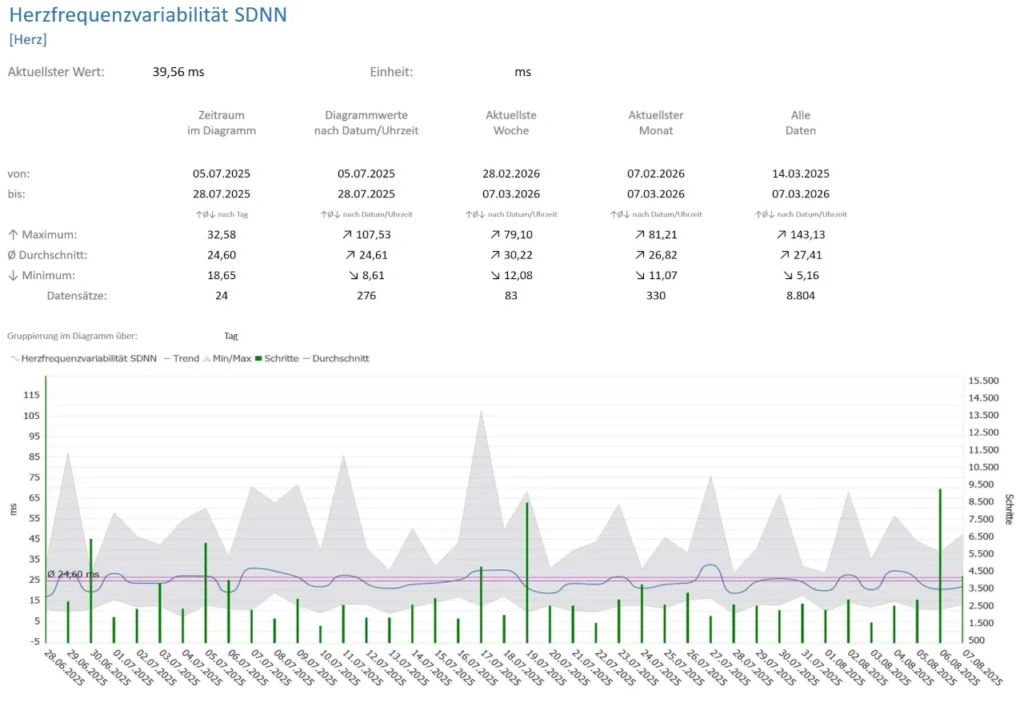Click the tall green step bar at 19.07.2025
The width and height of the screenshot is (1024, 702).
[x=527, y=572]
